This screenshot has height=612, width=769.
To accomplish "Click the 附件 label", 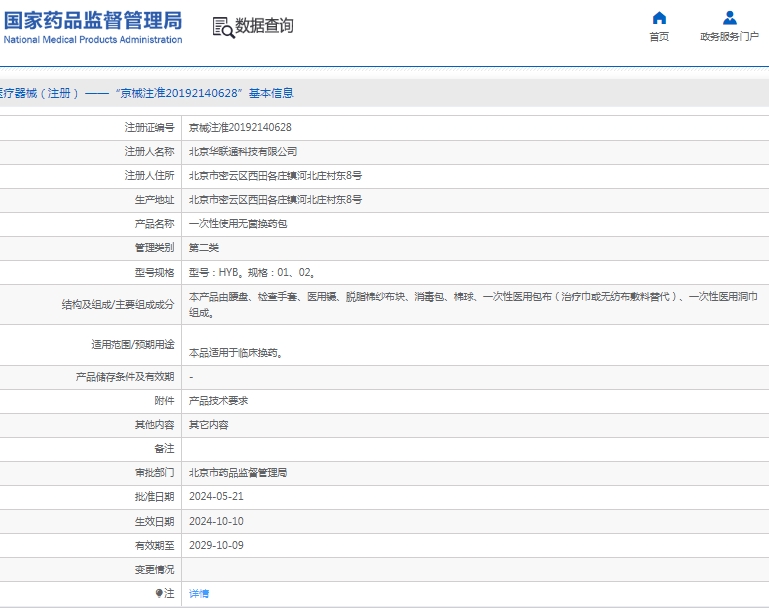I will coord(164,401).
